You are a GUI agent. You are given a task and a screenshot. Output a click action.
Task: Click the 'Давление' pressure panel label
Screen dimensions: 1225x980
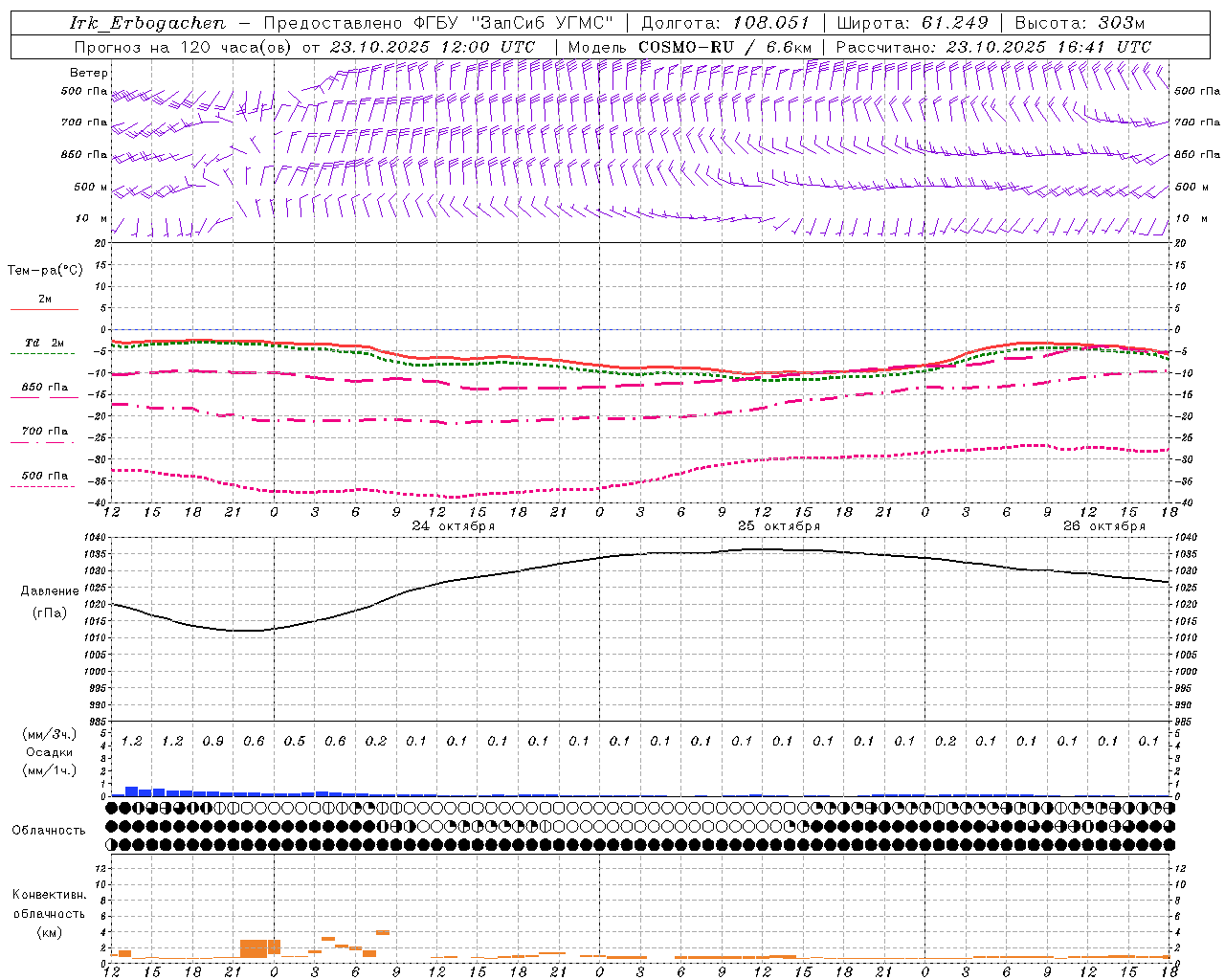pos(50,591)
